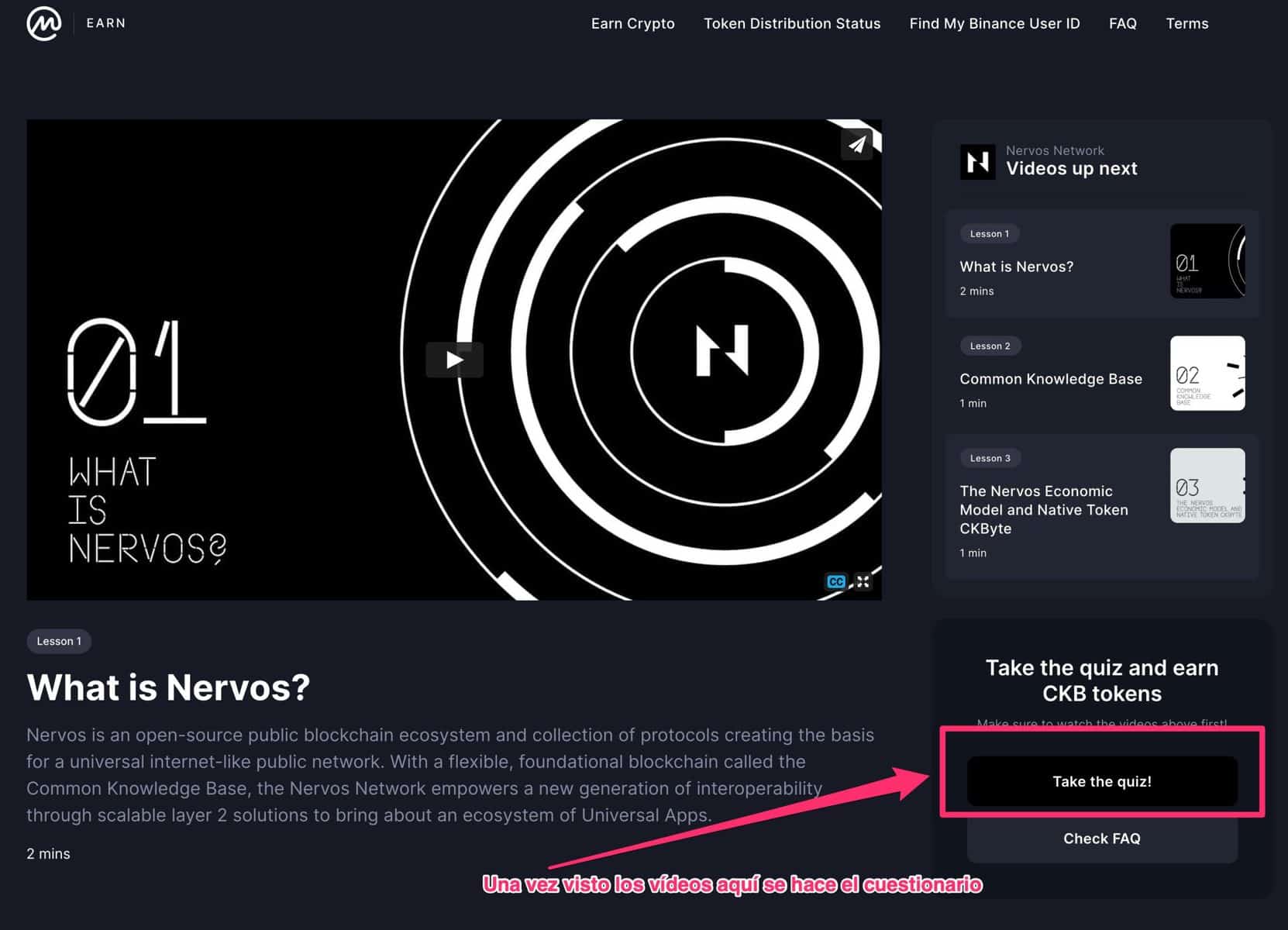Open the 03 lesson thumbnail
The image size is (1288, 930).
click(x=1207, y=486)
